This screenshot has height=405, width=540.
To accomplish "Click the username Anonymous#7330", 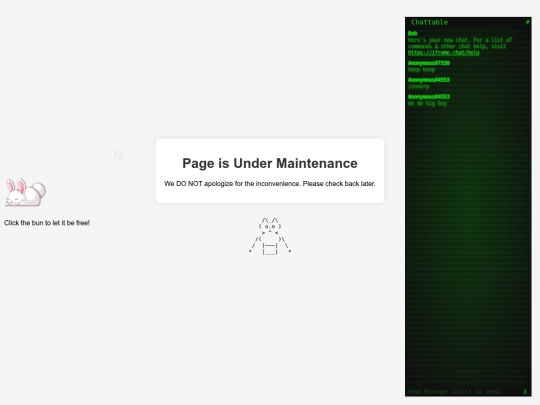I will [429, 63].
